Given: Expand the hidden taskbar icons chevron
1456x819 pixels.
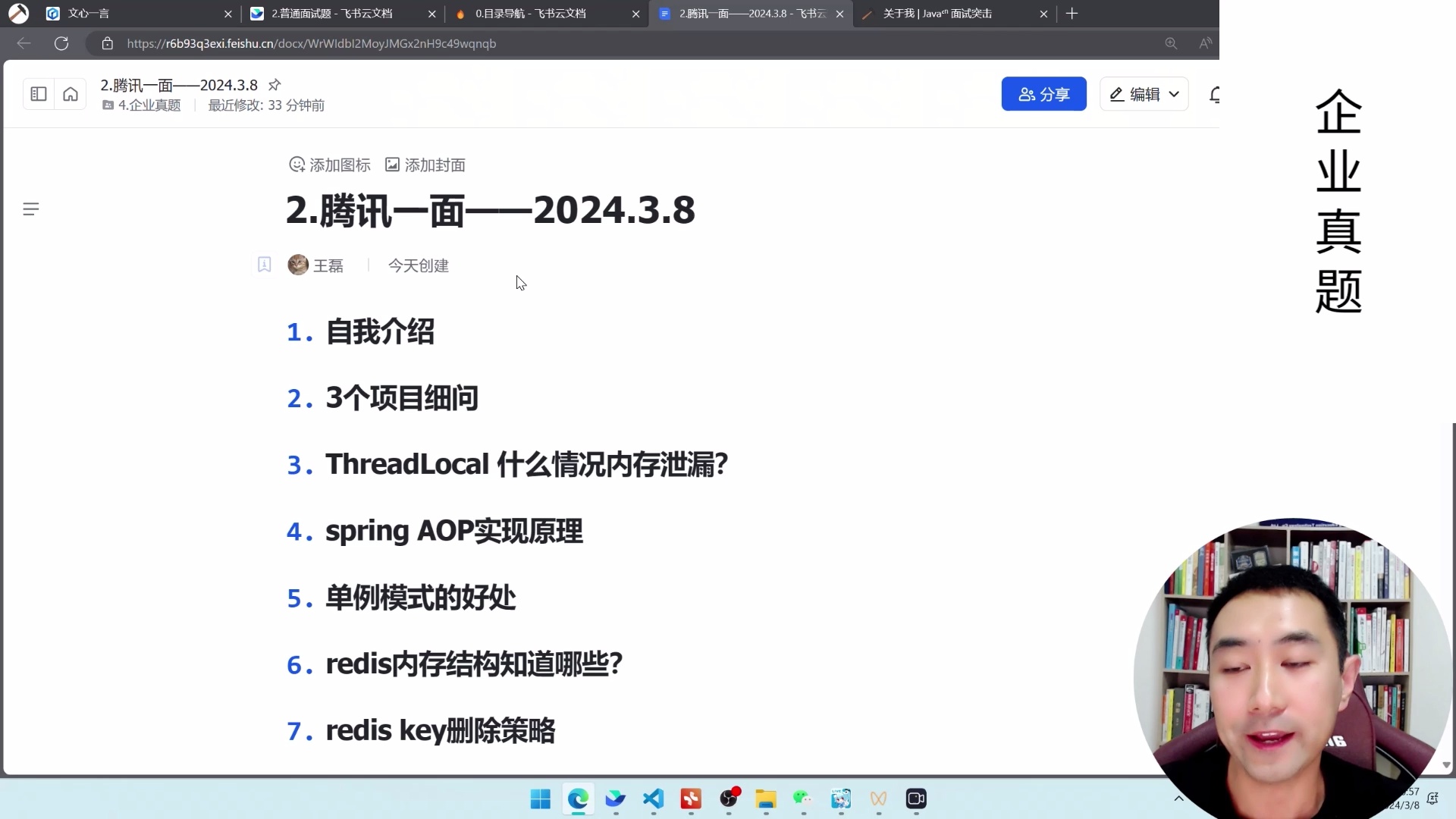Looking at the screenshot, I should (x=1180, y=799).
